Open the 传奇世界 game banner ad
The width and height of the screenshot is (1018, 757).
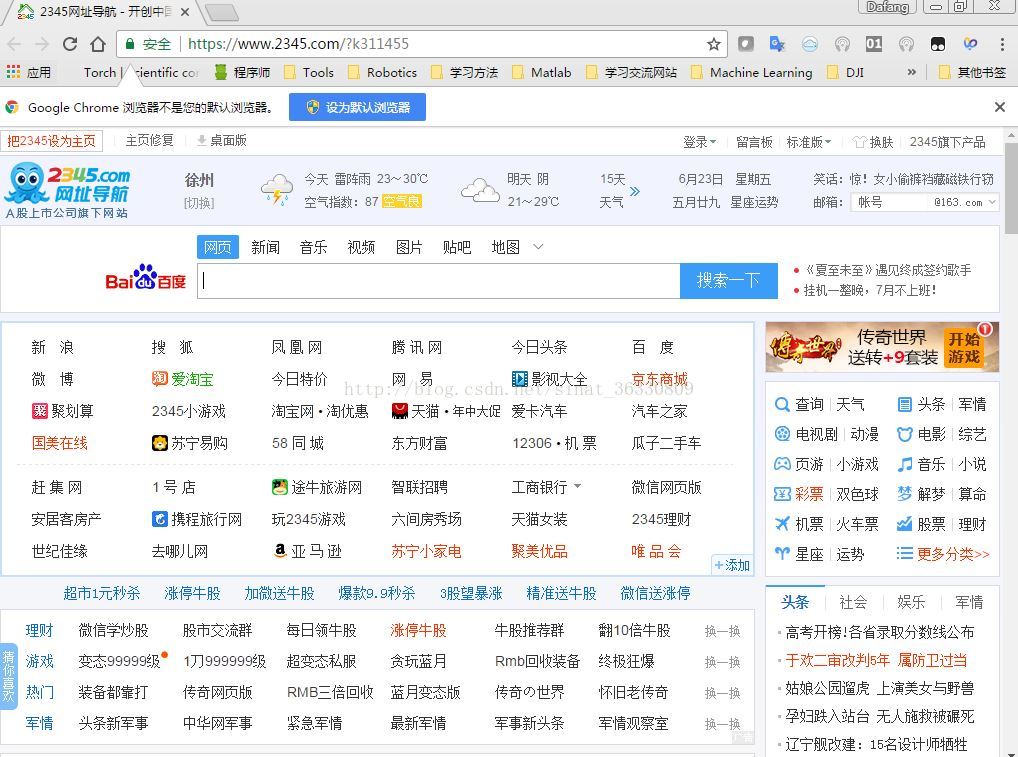[882, 347]
